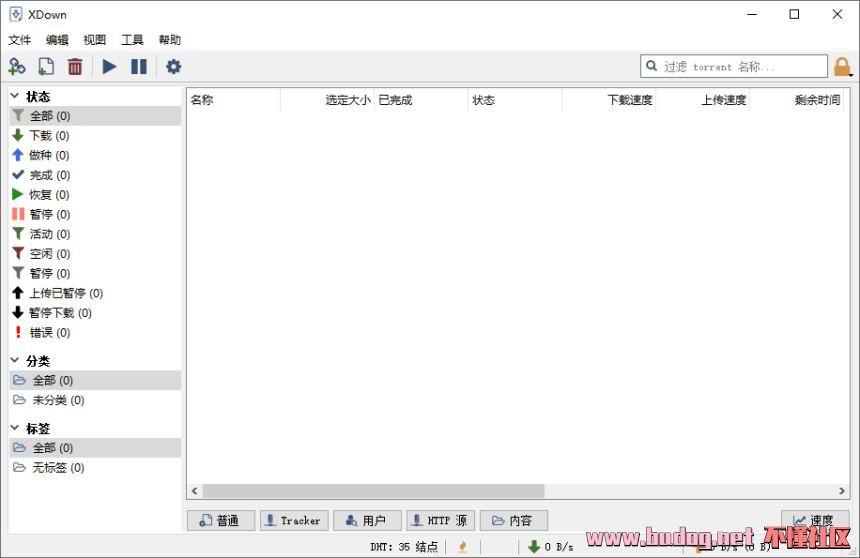Click the horizontal scrollbar thumb
This screenshot has height=558, width=860.
click(x=374, y=491)
